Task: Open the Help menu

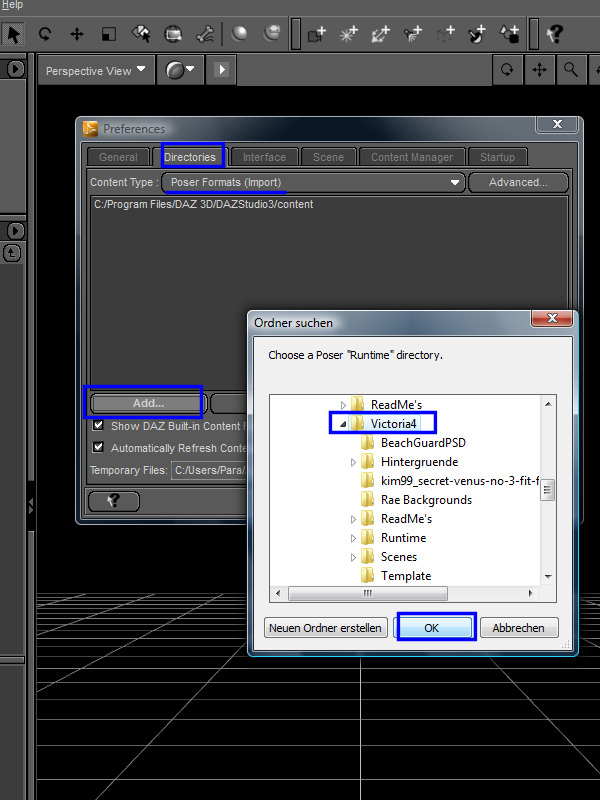Action: (12, 5)
